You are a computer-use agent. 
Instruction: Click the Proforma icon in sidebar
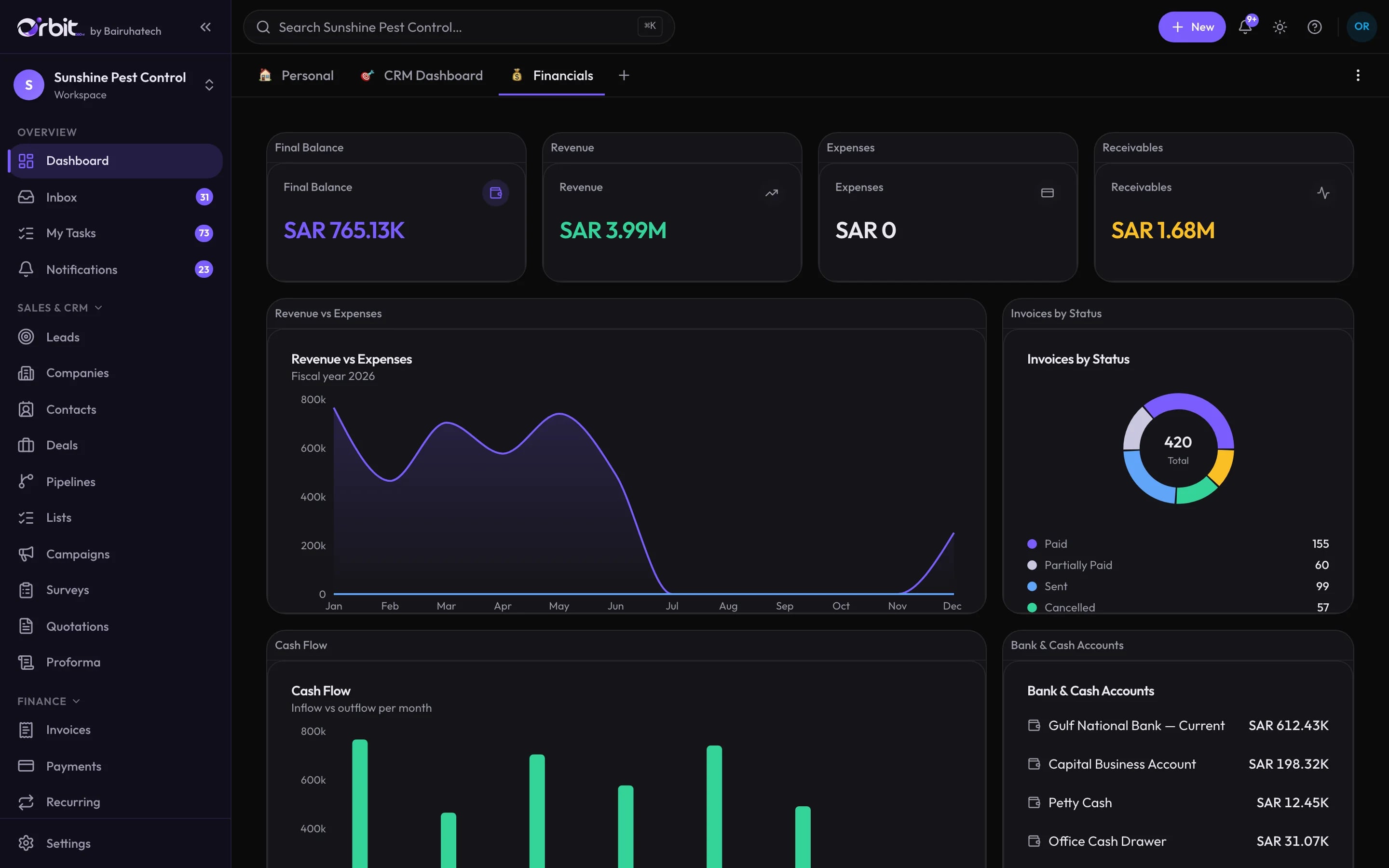click(26, 663)
